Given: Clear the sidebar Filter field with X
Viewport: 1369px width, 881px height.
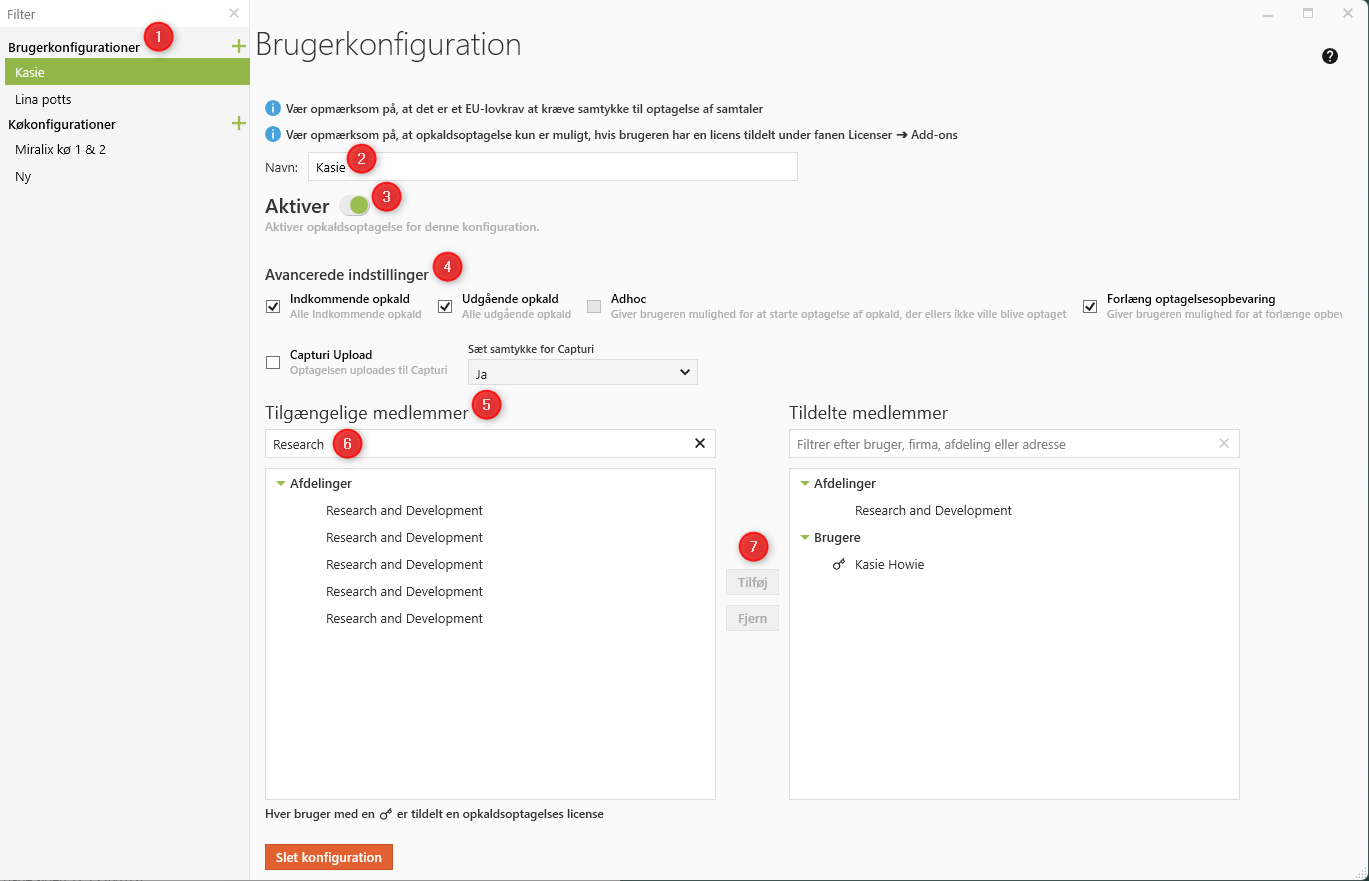Looking at the screenshot, I should [x=234, y=13].
